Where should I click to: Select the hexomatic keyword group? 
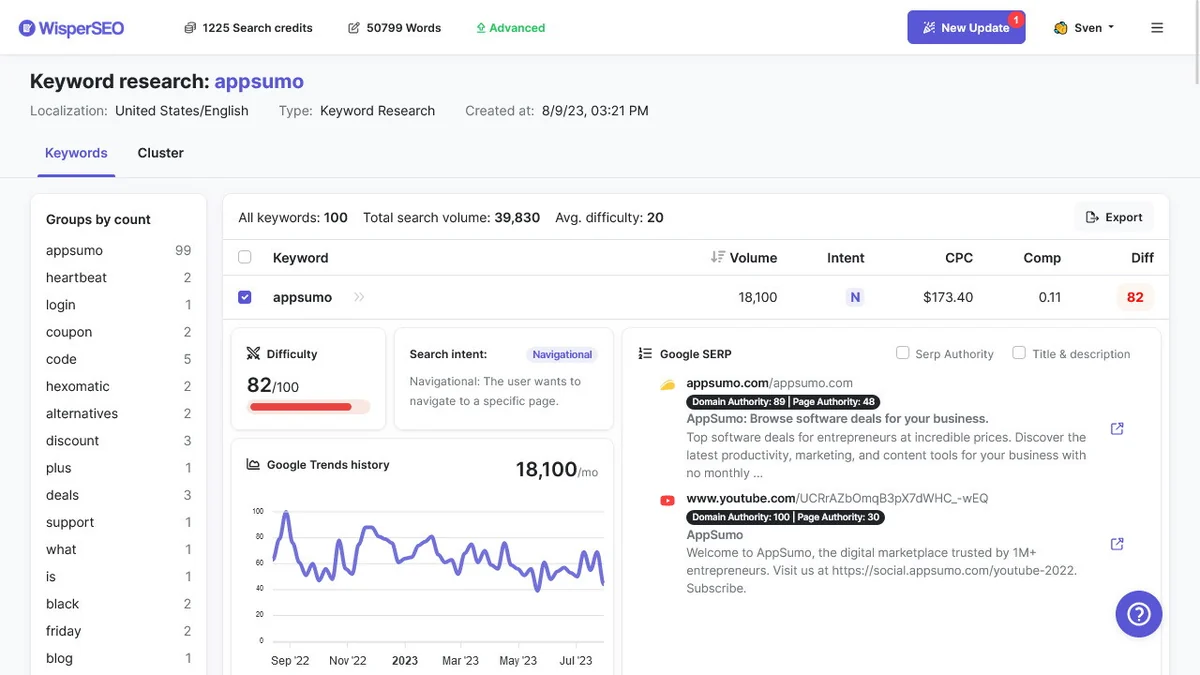(78, 386)
